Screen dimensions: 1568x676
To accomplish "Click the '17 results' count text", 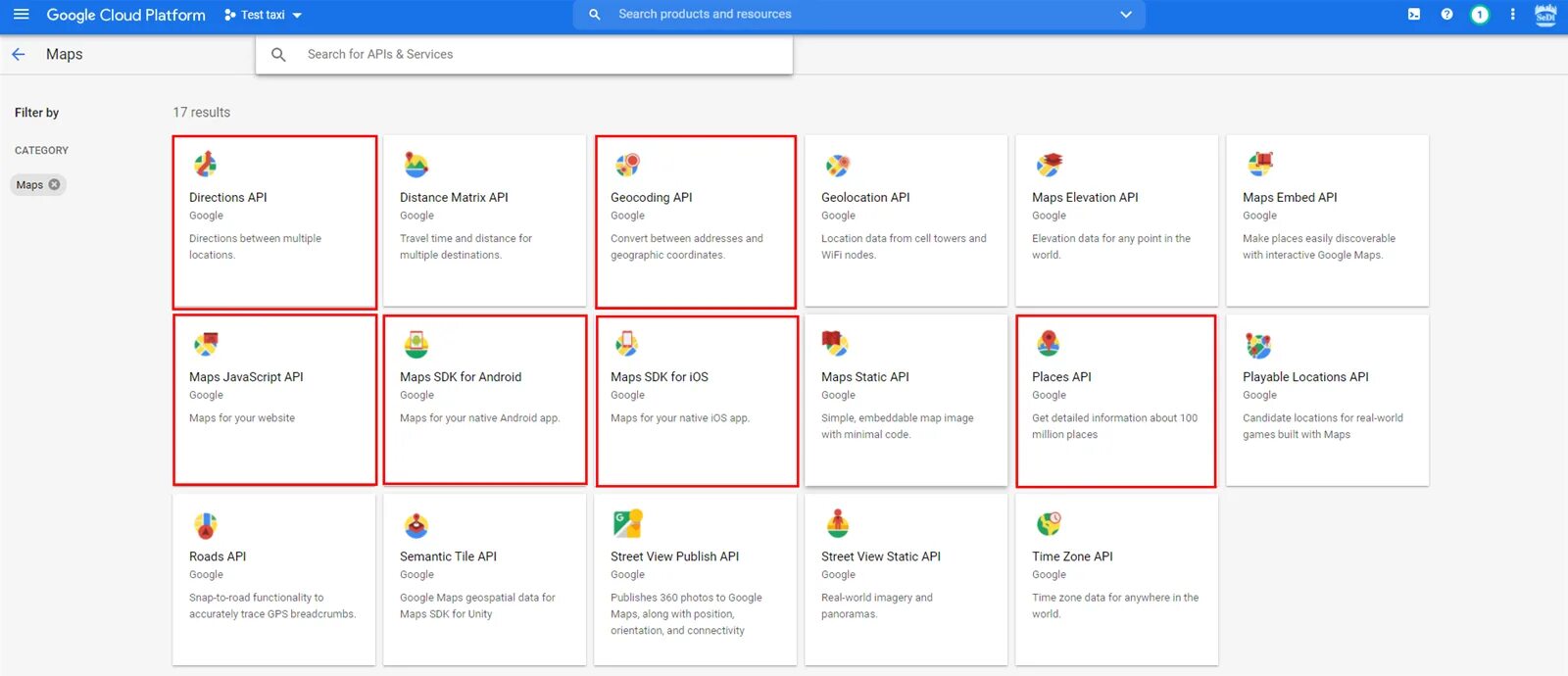I will (x=202, y=113).
